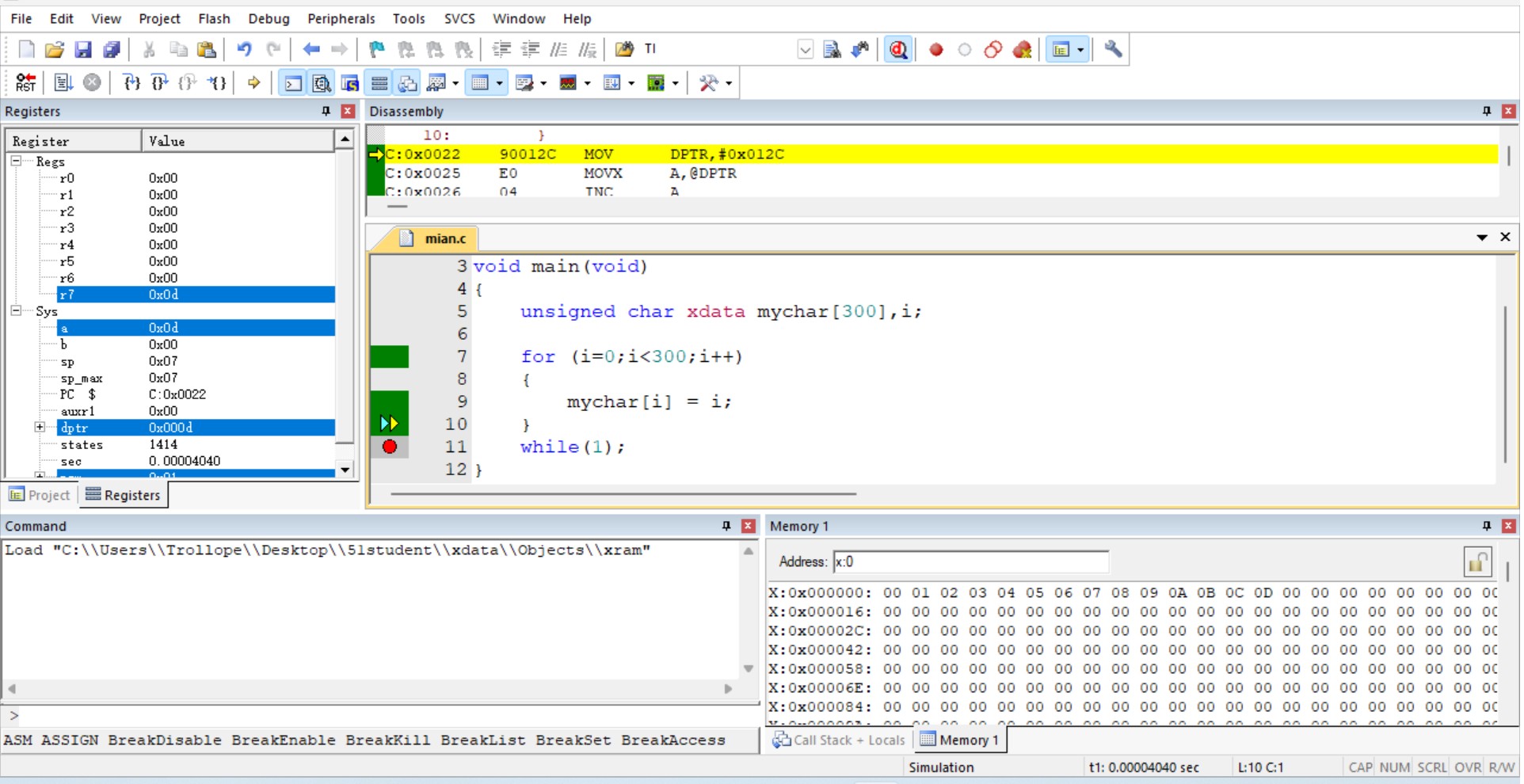Click the Command window horizontal scrollbar

369,689
